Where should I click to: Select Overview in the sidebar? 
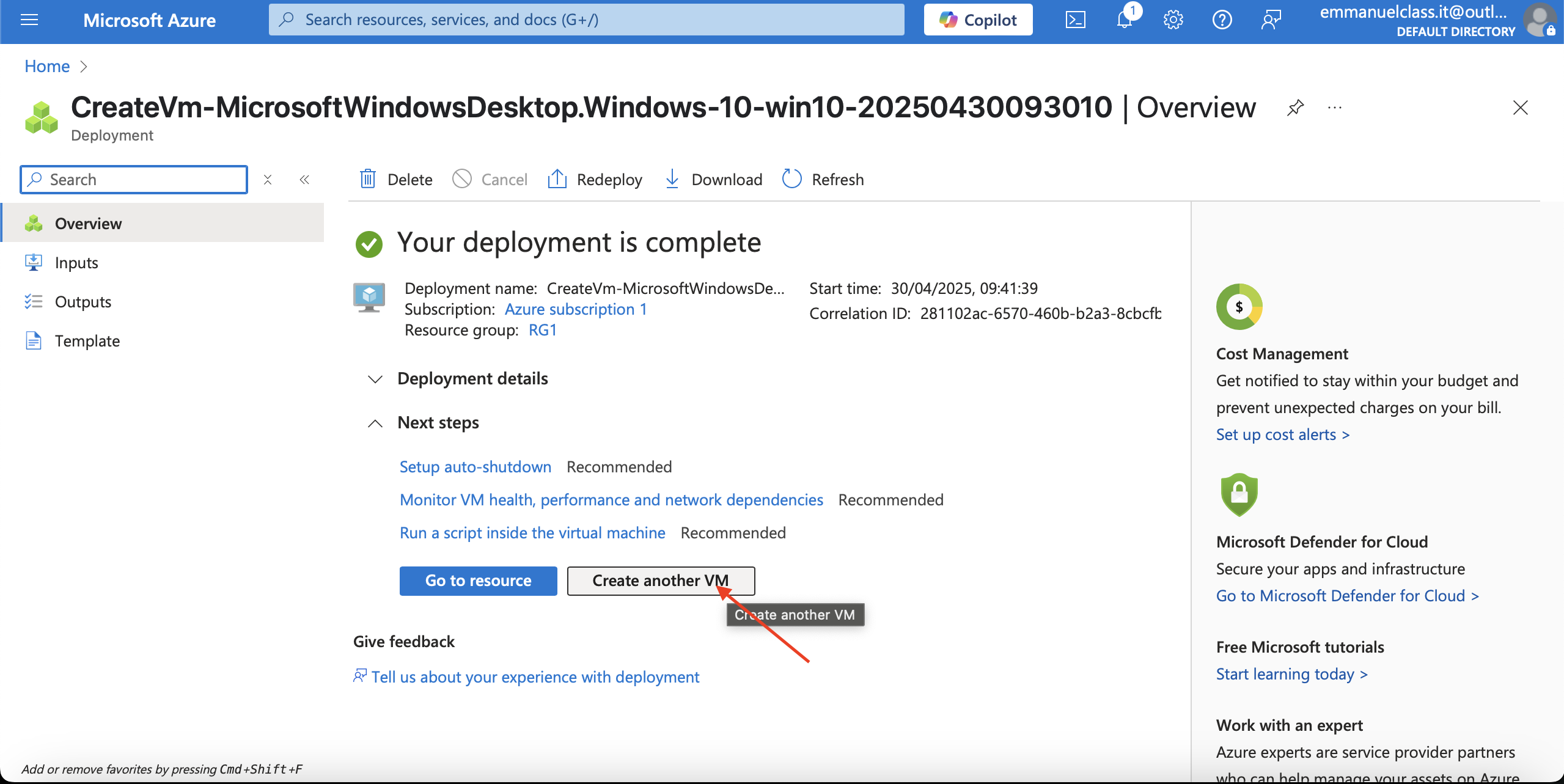pos(163,224)
